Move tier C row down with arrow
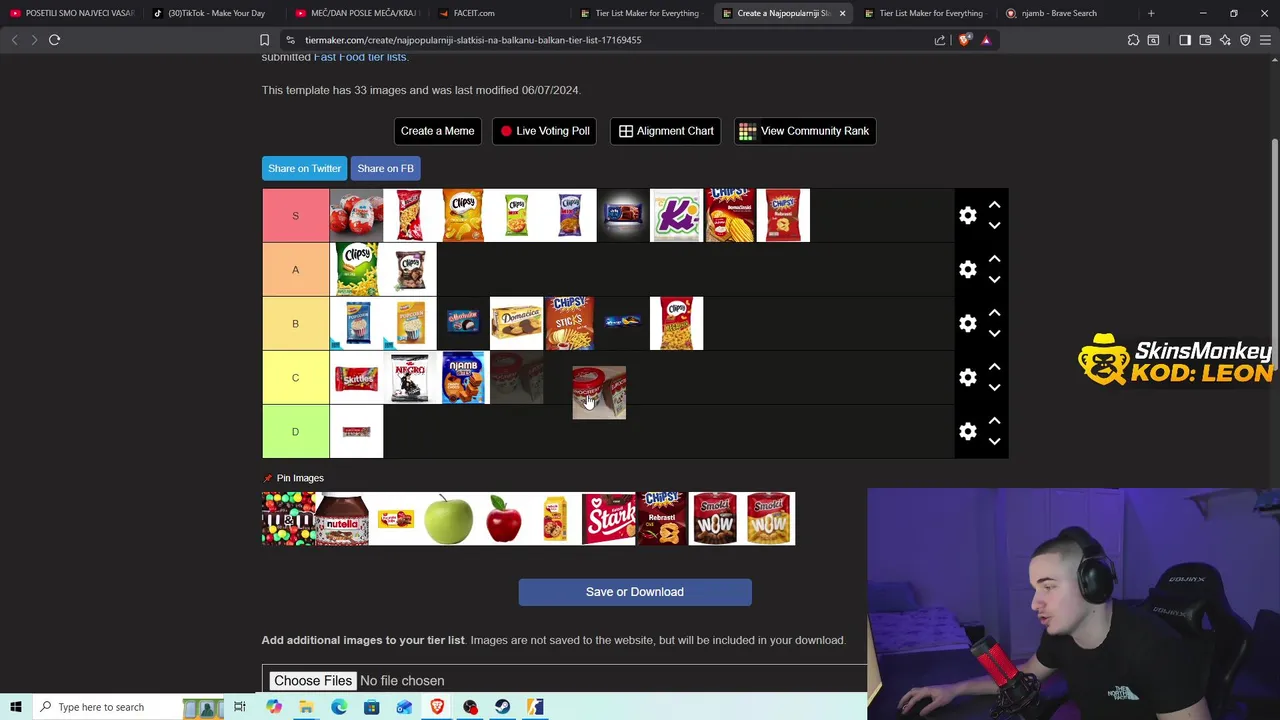The image size is (1280, 720). tap(994, 388)
